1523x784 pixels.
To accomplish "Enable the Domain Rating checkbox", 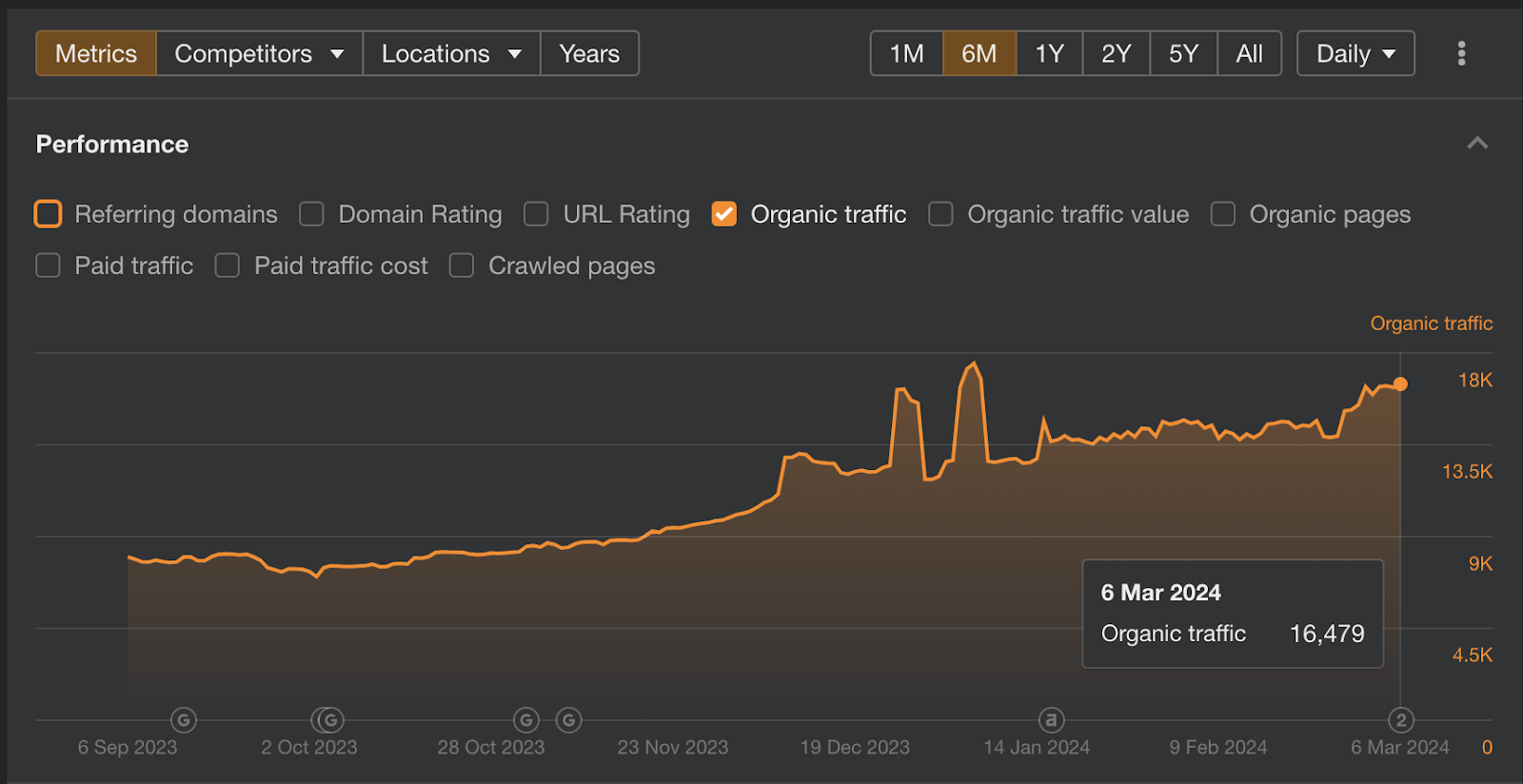I will [x=311, y=214].
